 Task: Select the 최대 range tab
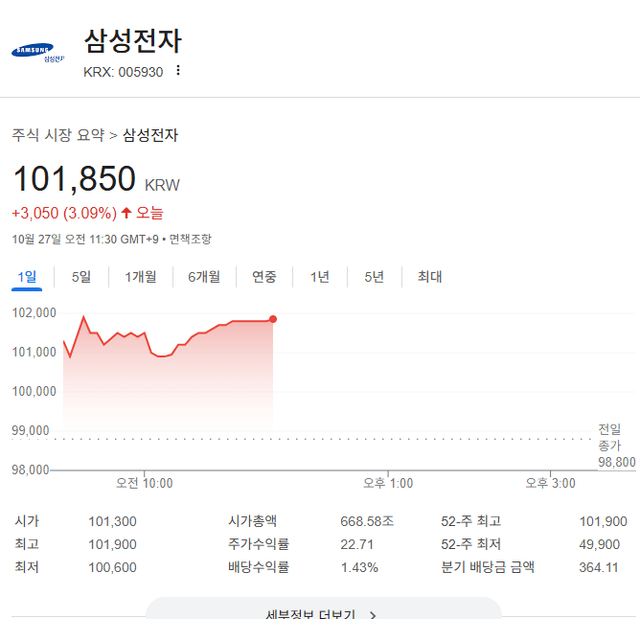pyautogui.click(x=429, y=277)
